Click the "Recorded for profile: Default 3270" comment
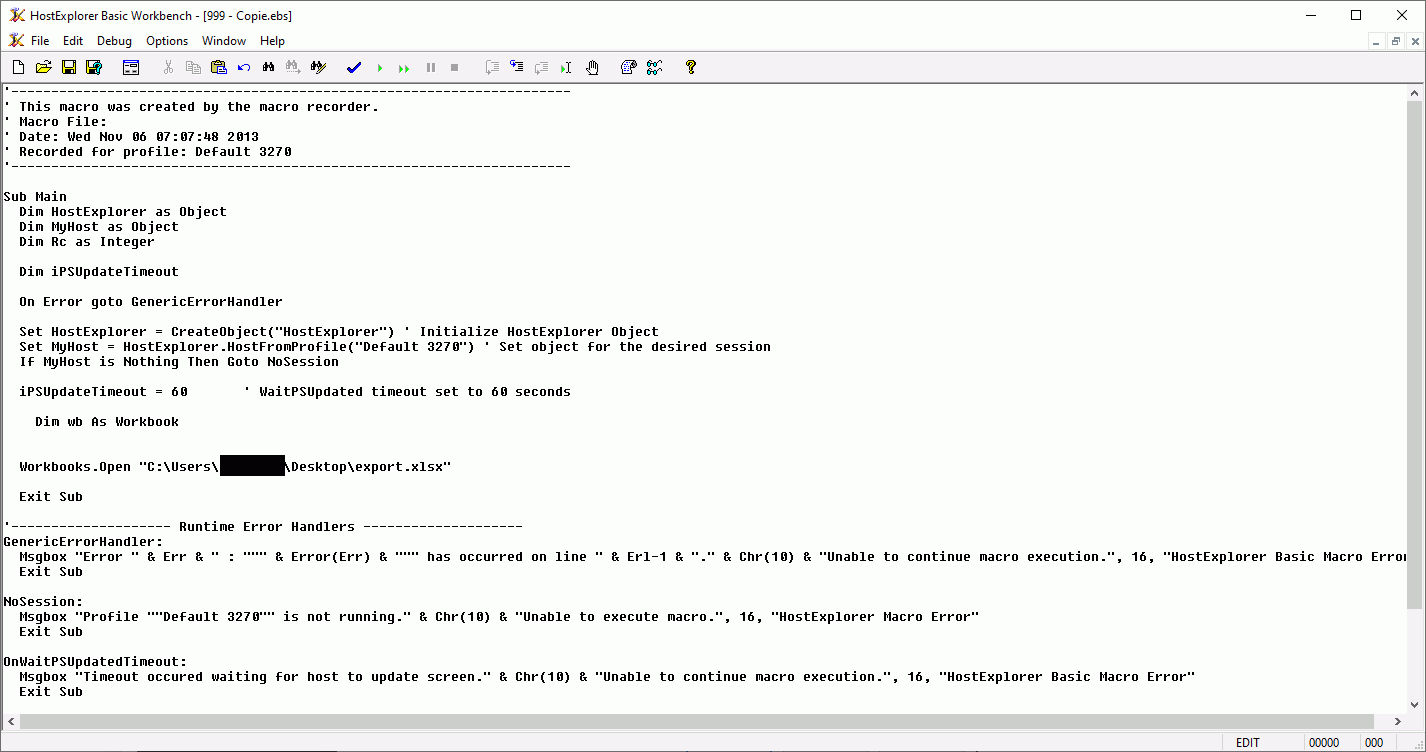 147,152
